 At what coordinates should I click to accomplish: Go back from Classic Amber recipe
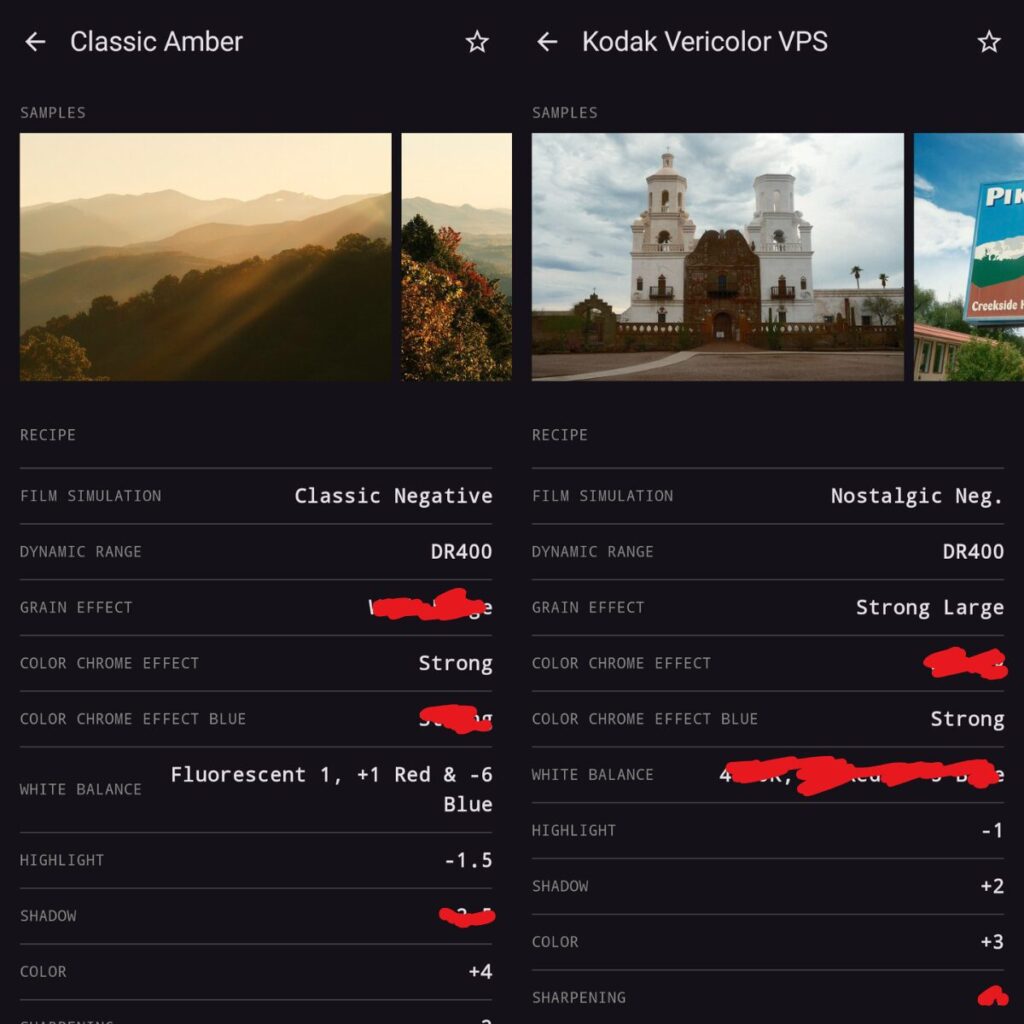[35, 42]
